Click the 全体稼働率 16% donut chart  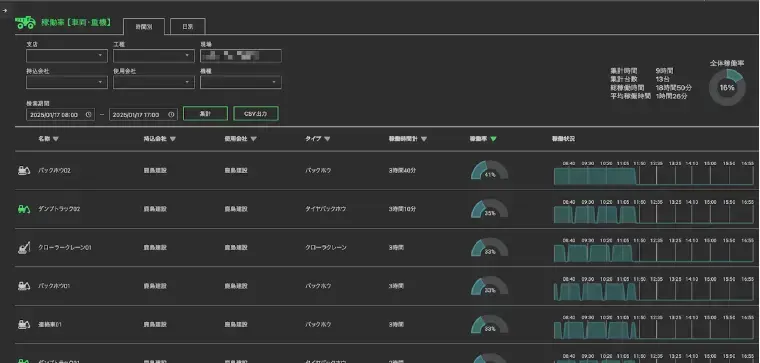coord(727,88)
